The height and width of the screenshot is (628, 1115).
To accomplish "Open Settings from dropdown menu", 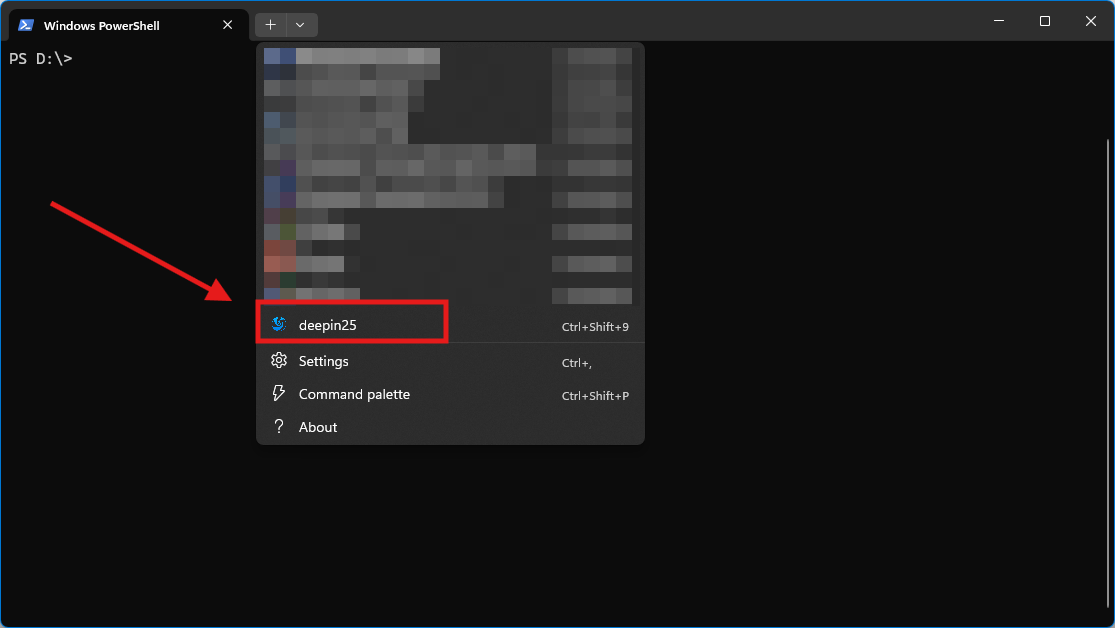I will [x=450, y=361].
